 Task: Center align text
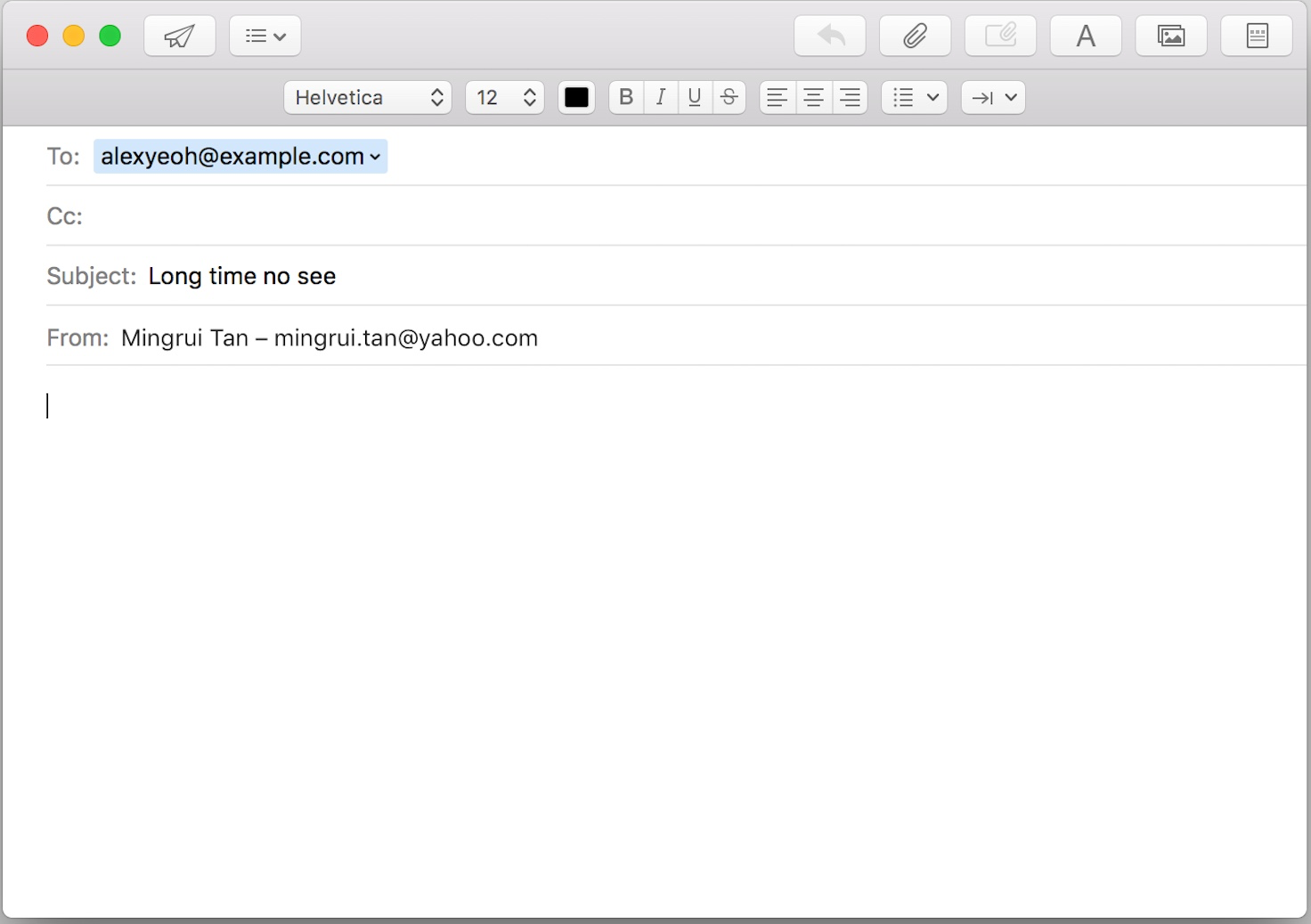813,97
